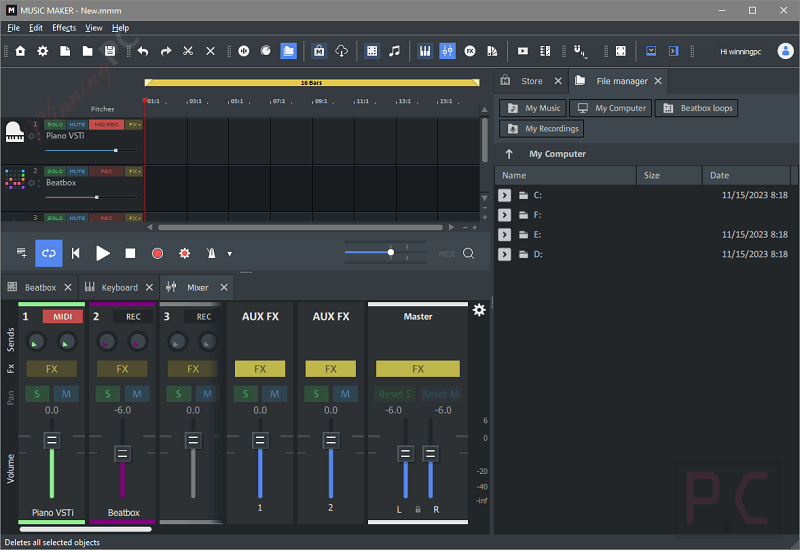
Task: Toggle the File manager toolbar icon
Action: (288, 51)
